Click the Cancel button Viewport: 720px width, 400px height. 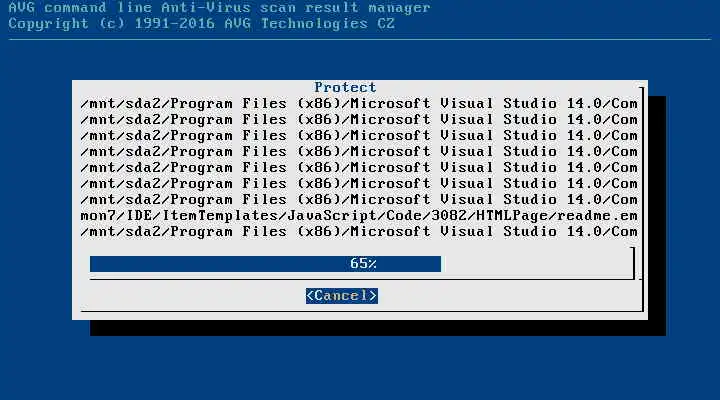coord(342,296)
